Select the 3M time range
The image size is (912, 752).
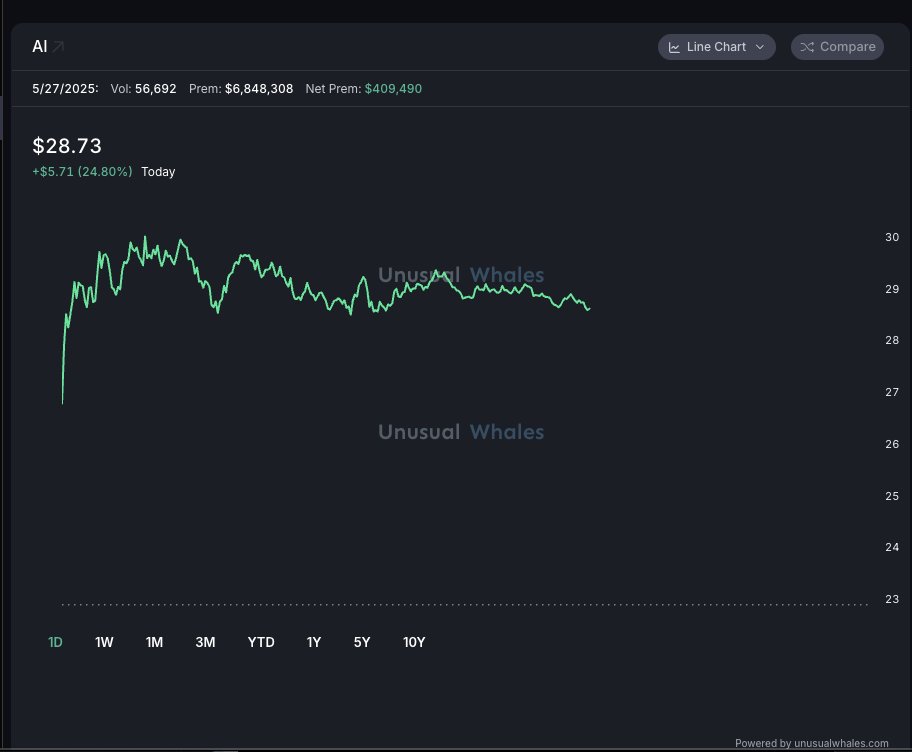[205, 642]
